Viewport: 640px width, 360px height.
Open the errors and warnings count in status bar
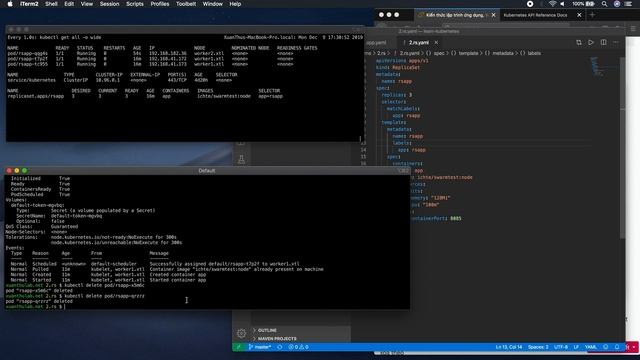pos(298,347)
